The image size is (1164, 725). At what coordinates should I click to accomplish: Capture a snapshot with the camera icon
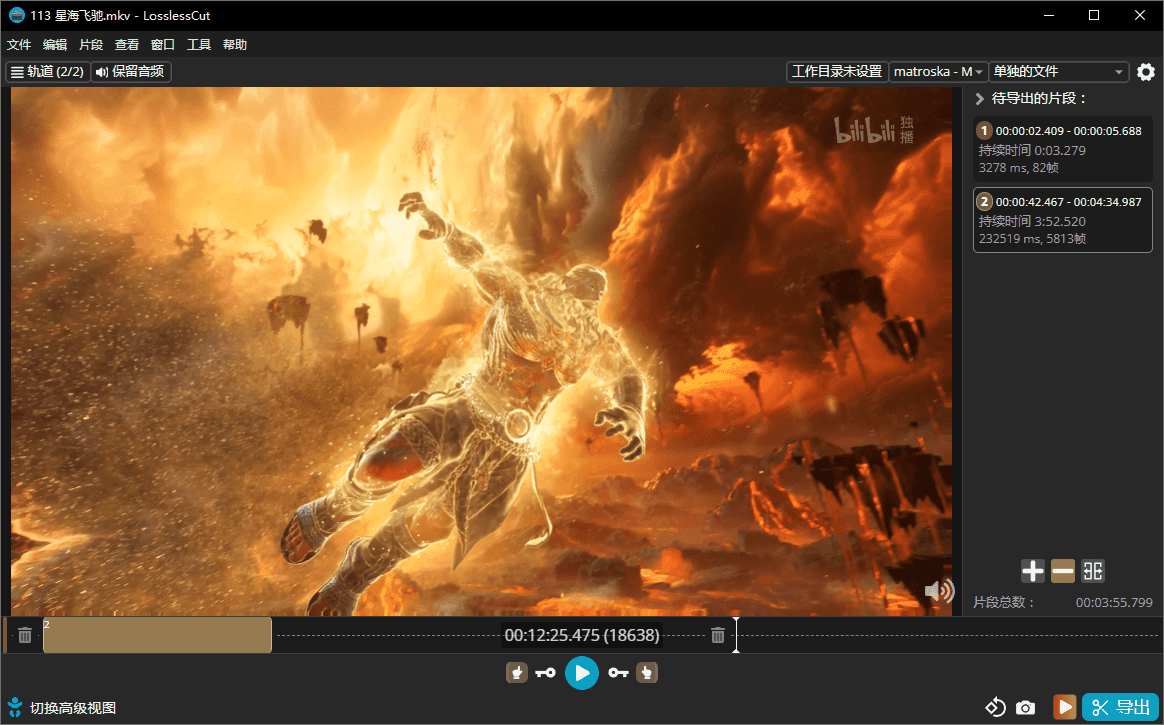(1025, 708)
